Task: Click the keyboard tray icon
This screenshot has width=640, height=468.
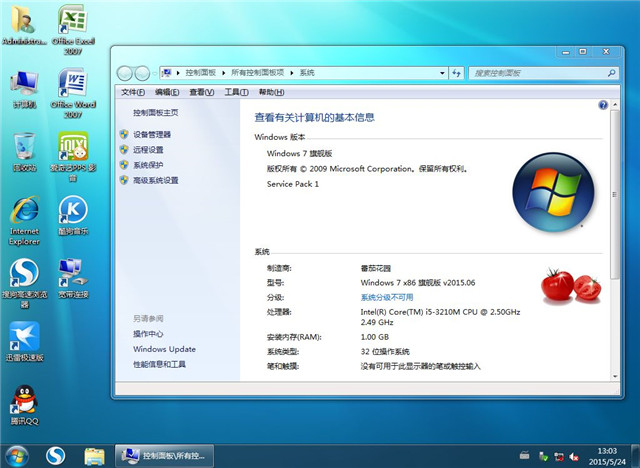Action: point(524,455)
